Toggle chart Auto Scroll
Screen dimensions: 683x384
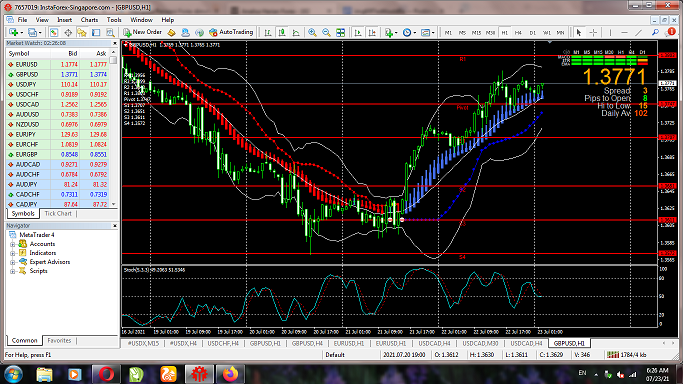click(x=358, y=32)
